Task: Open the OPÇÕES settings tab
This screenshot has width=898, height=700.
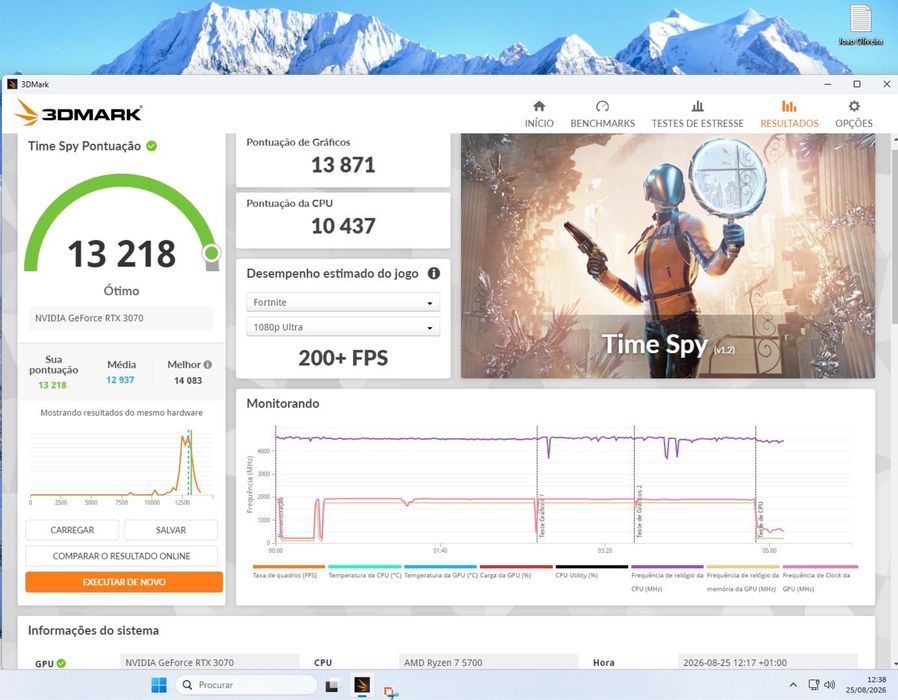Action: click(853, 114)
